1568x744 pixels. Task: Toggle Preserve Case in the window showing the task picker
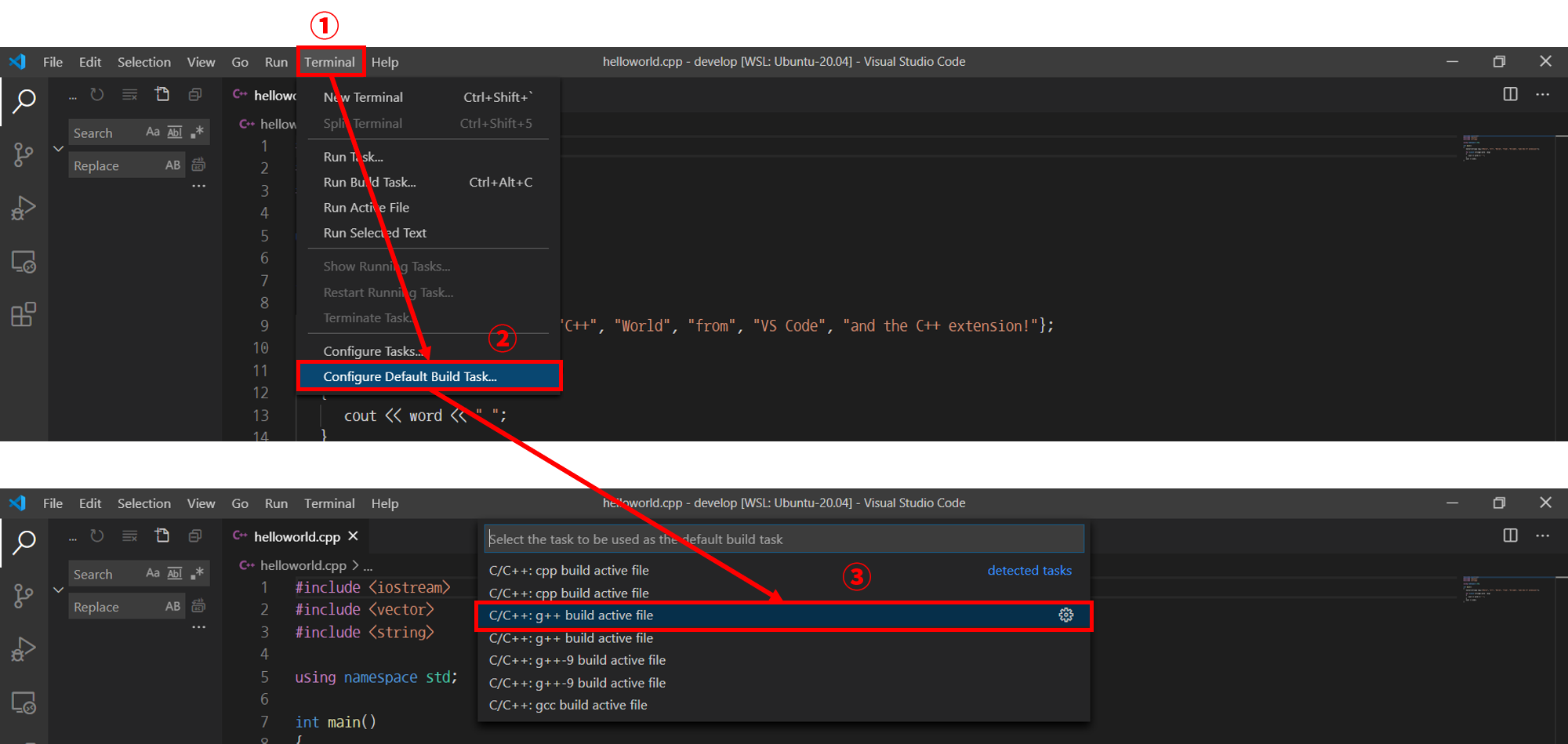coord(172,606)
